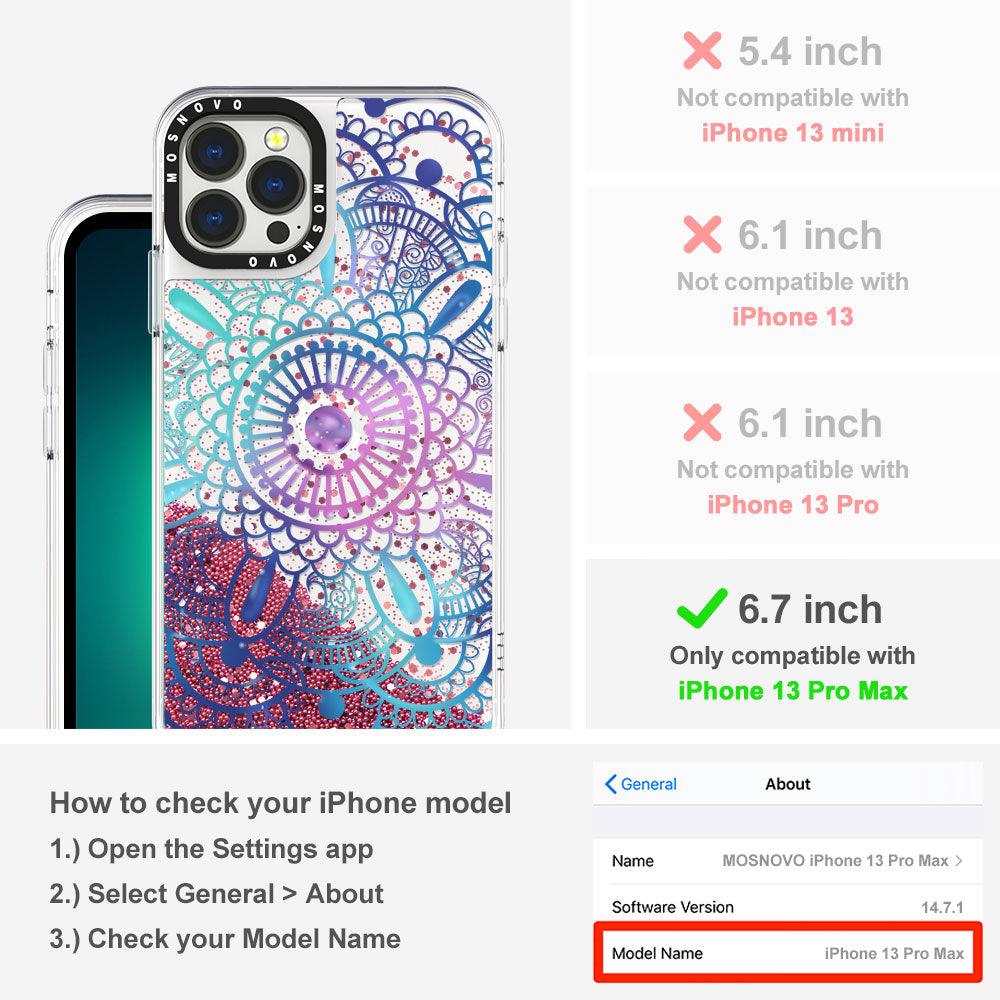Image resolution: width=1000 pixels, height=1000 pixels.
Task: Open the Name row chevron
Action: [x=959, y=860]
